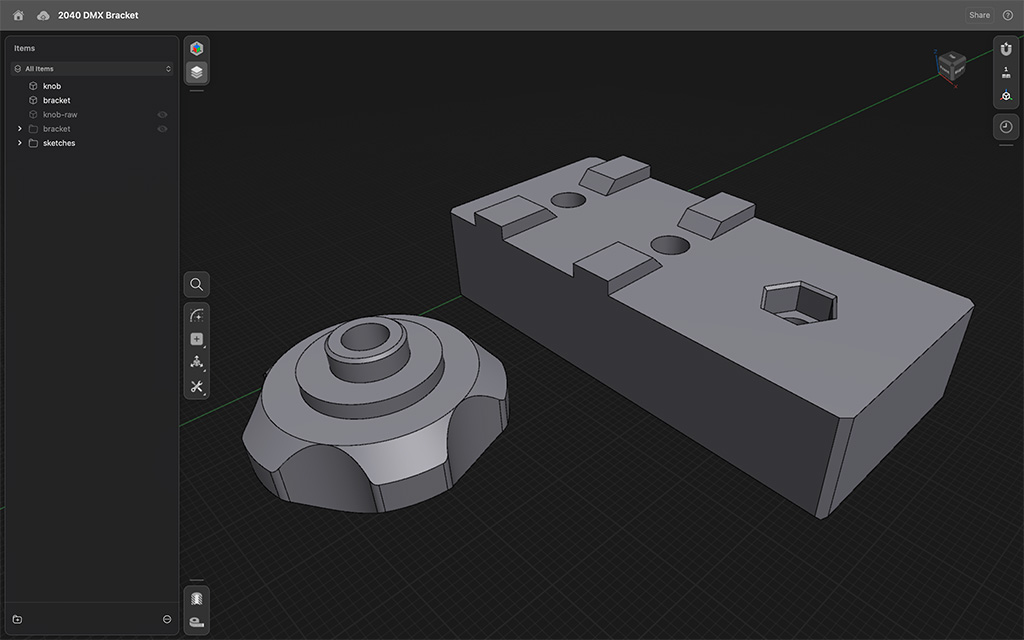Select the Transform tool icon
Screen dimensions: 1024x640
[197, 362]
